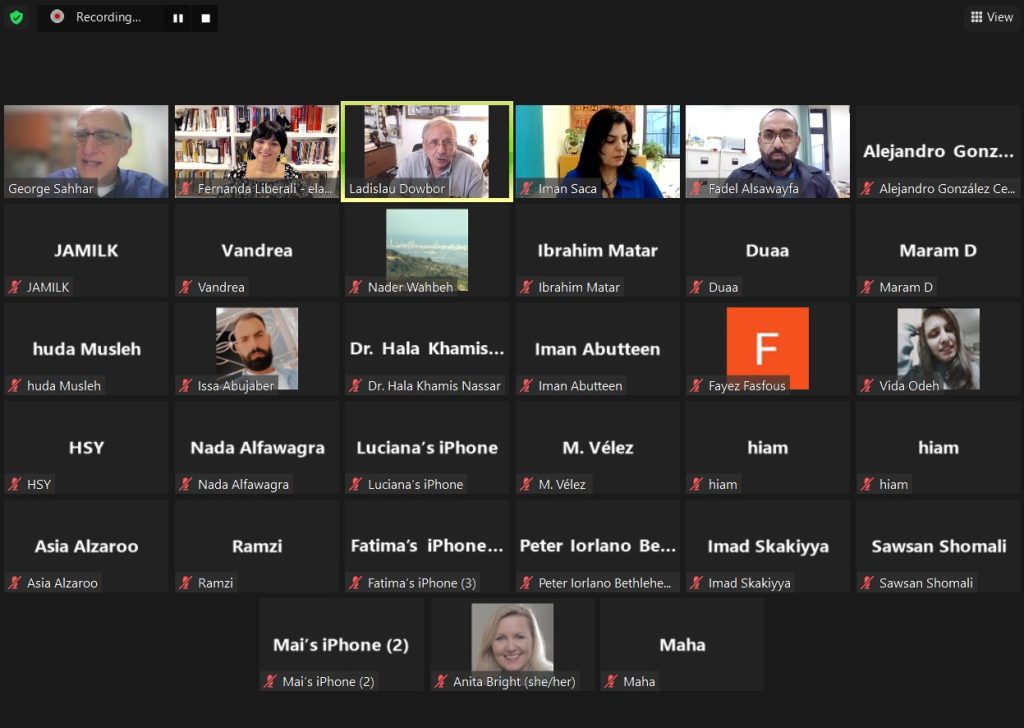
Task: Select Iman Saca's video tile
Action: (598, 151)
